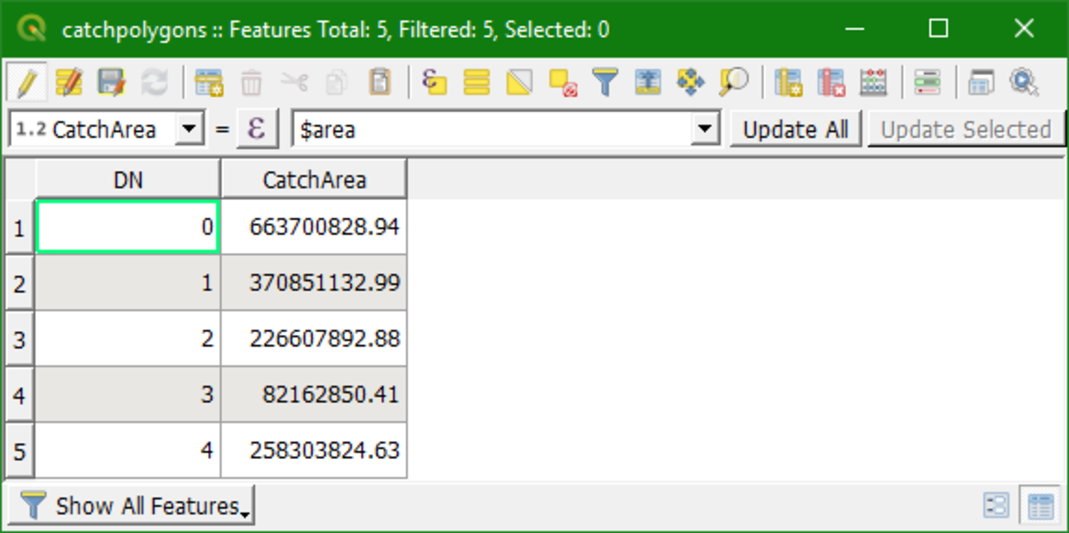Deselect all features icon
Screen dimensions: 1069x533
(563, 83)
